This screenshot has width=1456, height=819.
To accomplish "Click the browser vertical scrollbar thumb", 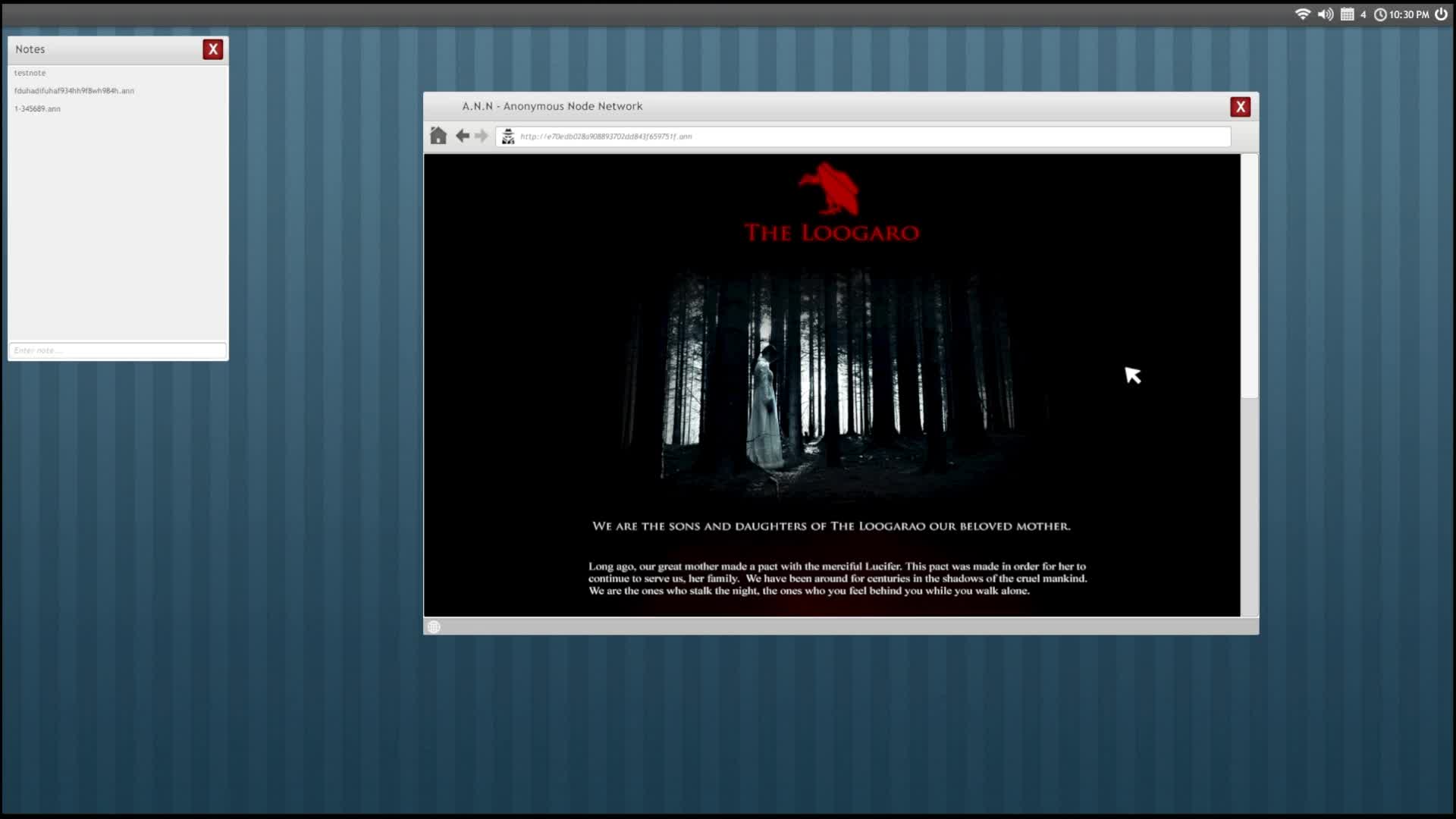I will pyautogui.click(x=1249, y=277).
